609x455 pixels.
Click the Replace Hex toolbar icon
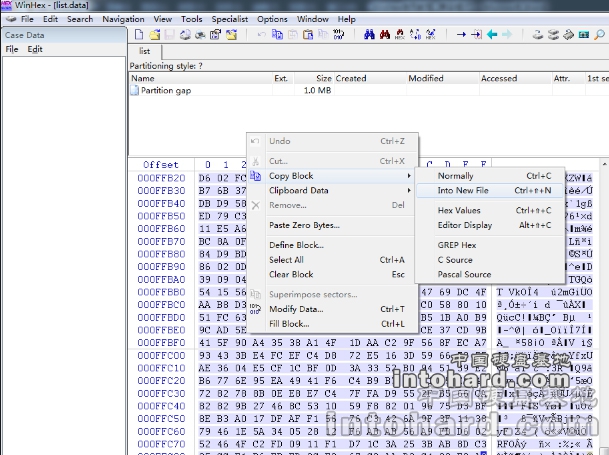point(430,35)
